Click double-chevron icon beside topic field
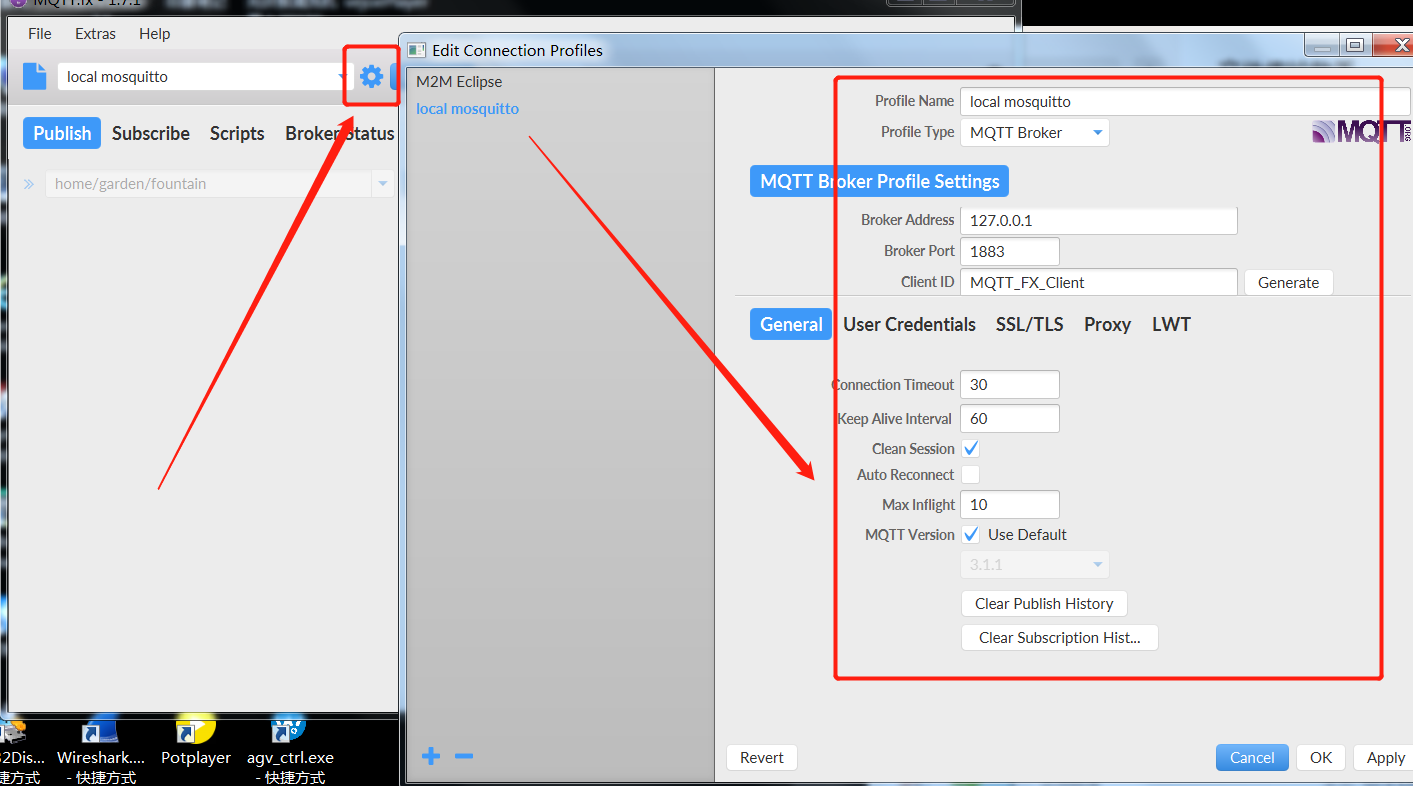 point(29,184)
